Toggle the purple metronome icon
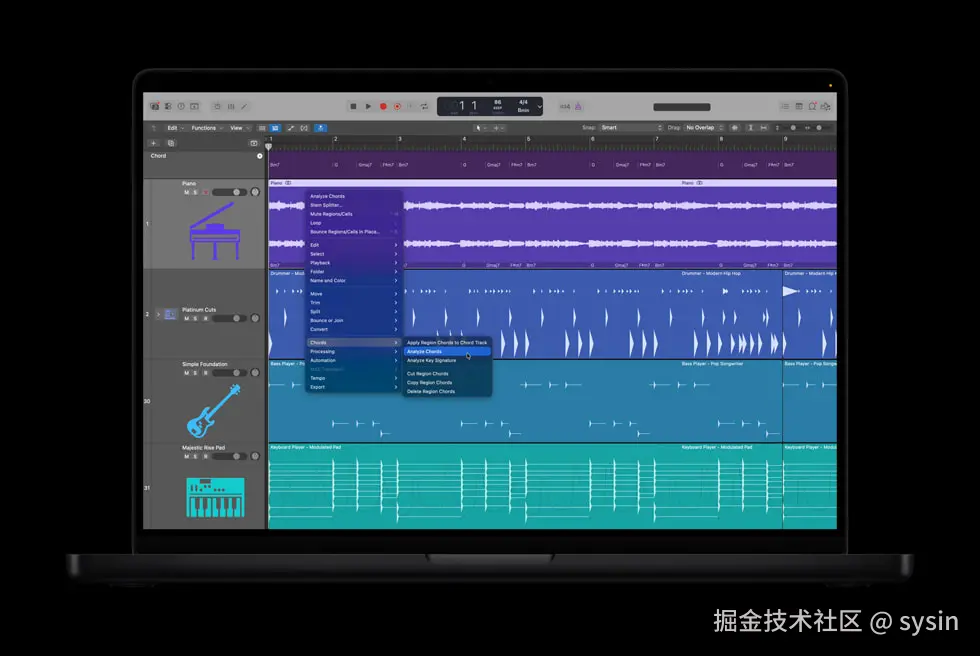Viewport: 980px width, 656px height. (578, 106)
